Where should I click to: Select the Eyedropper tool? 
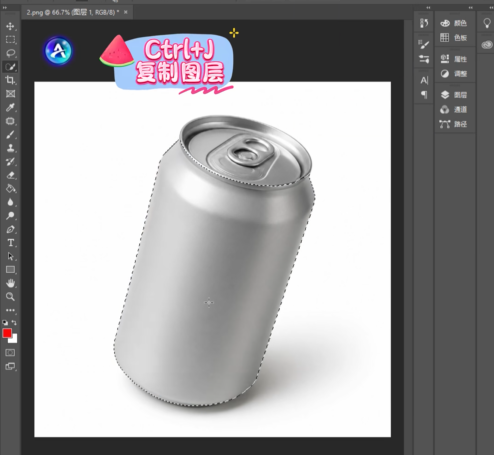pos(10,107)
